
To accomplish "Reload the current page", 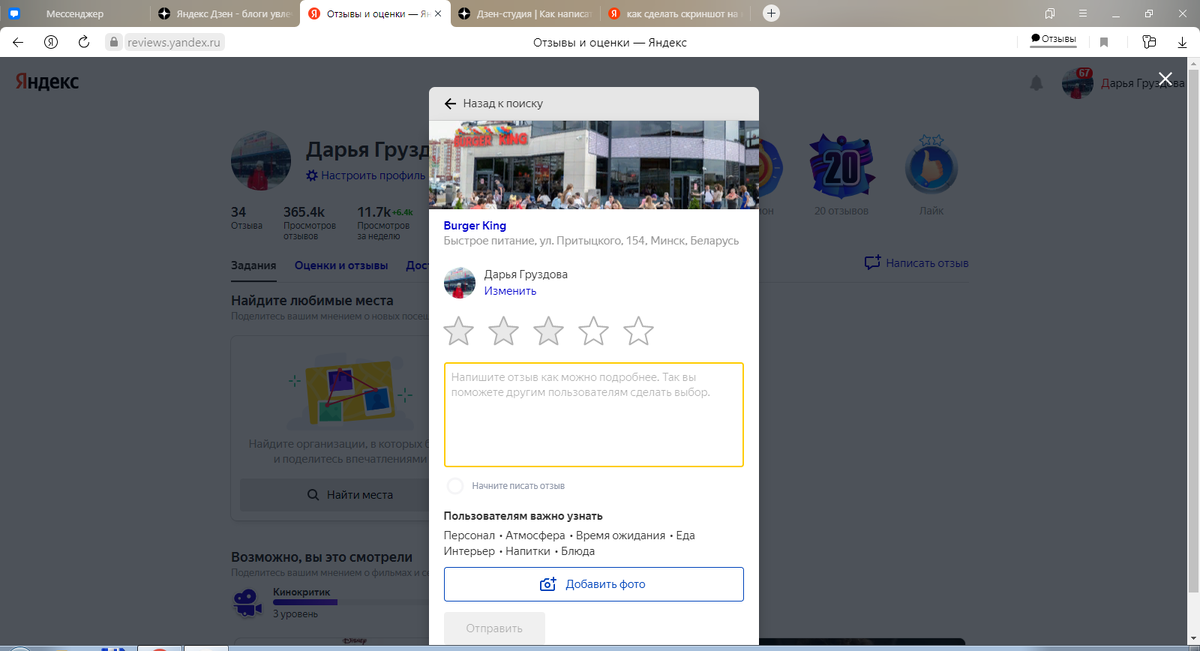I will 84,42.
